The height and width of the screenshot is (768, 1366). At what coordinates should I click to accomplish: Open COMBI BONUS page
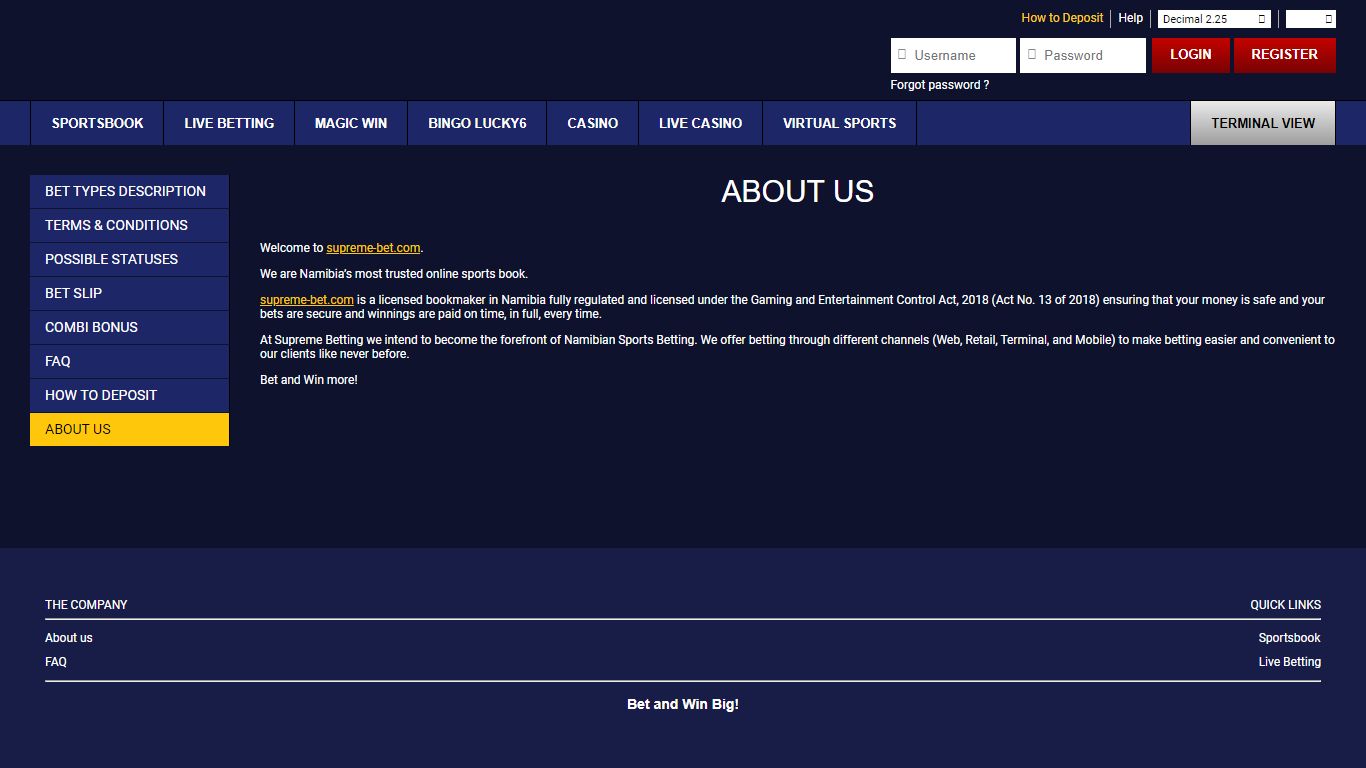[129, 327]
